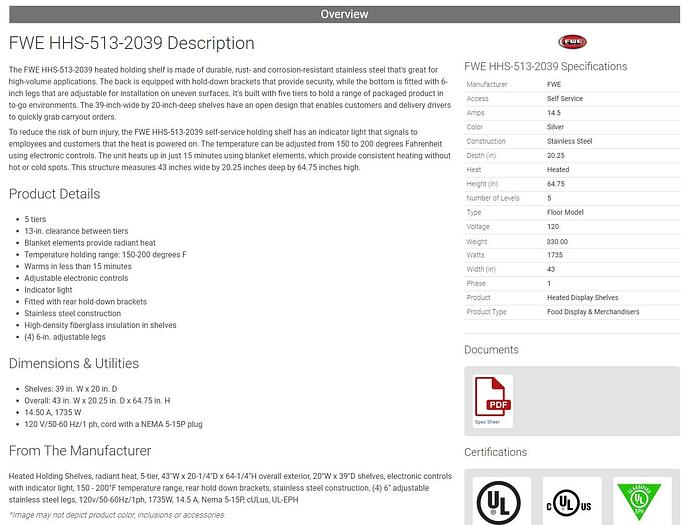Click the 'FWE HHS-513-2039 Description' heading
Viewport: 691px width, 525px height.
[x=131, y=44]
